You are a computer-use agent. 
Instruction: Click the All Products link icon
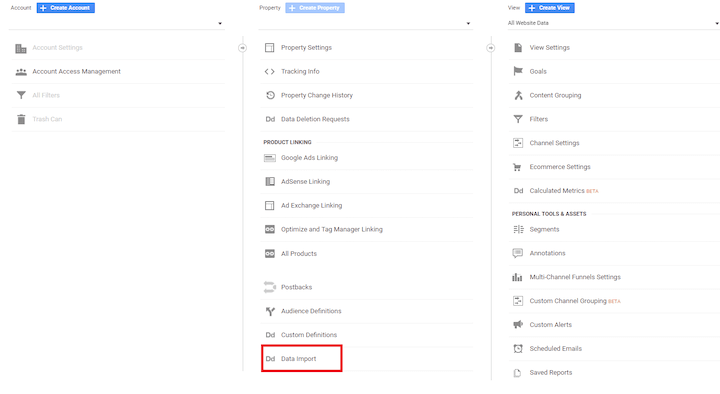click(270, 253)
